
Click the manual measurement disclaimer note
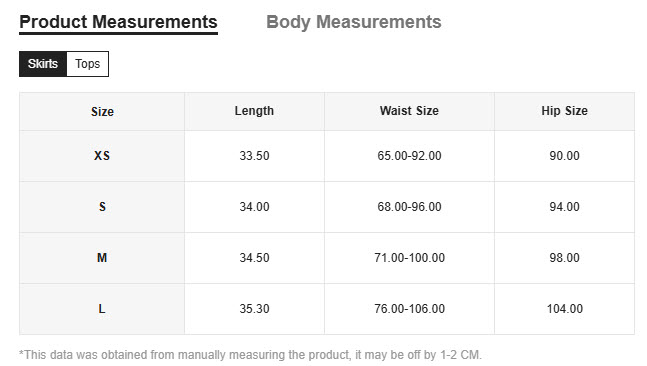[250, 355]
